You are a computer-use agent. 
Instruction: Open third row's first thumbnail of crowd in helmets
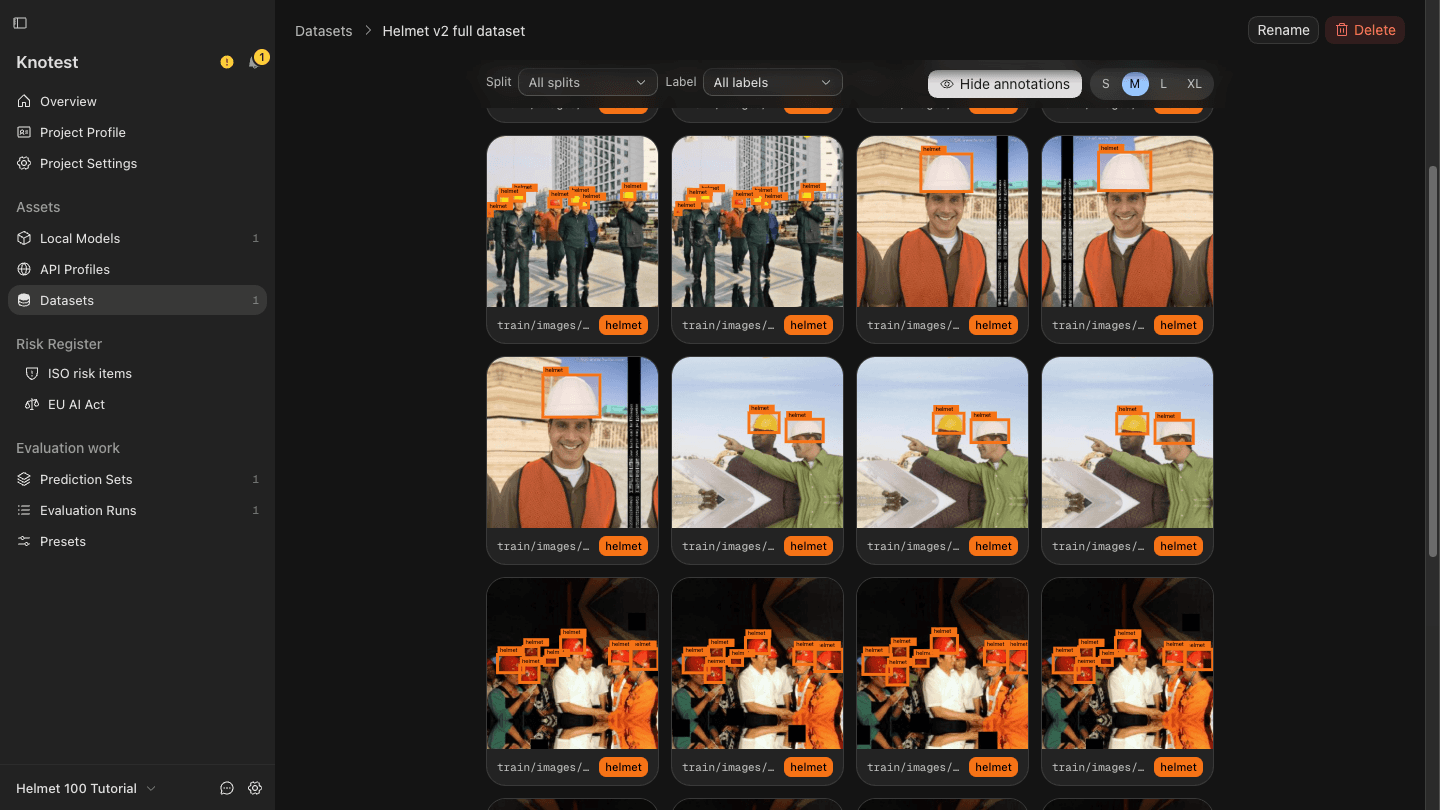(x=572, y=663)
